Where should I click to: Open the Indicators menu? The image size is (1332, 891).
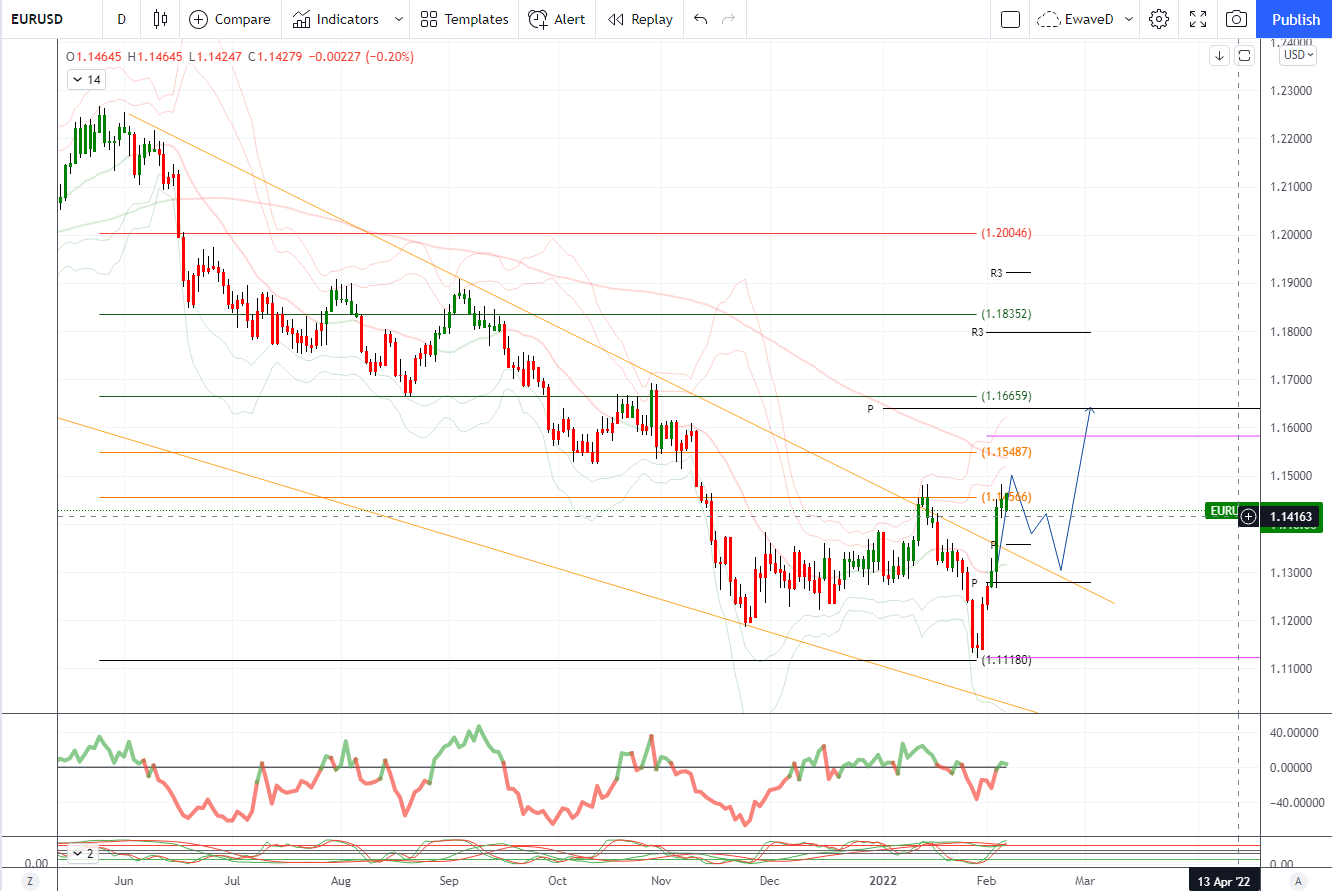[336, 19]
